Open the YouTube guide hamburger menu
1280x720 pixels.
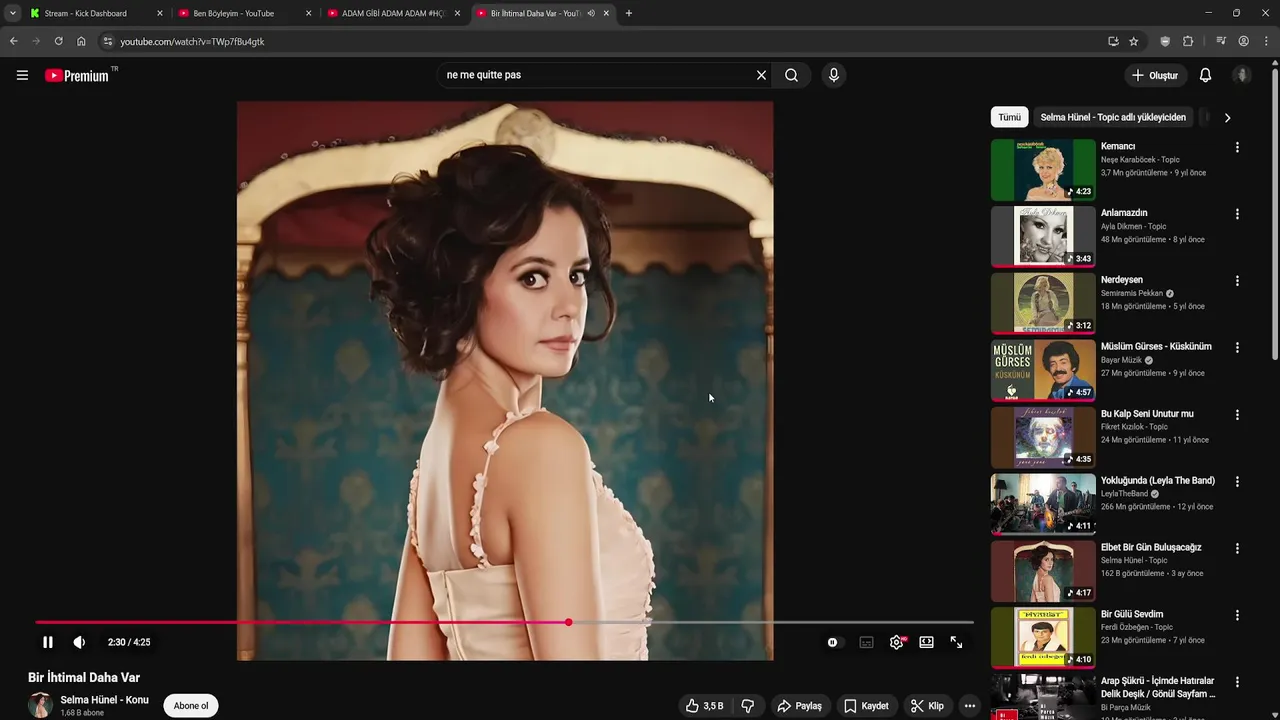tap(22, 75)
